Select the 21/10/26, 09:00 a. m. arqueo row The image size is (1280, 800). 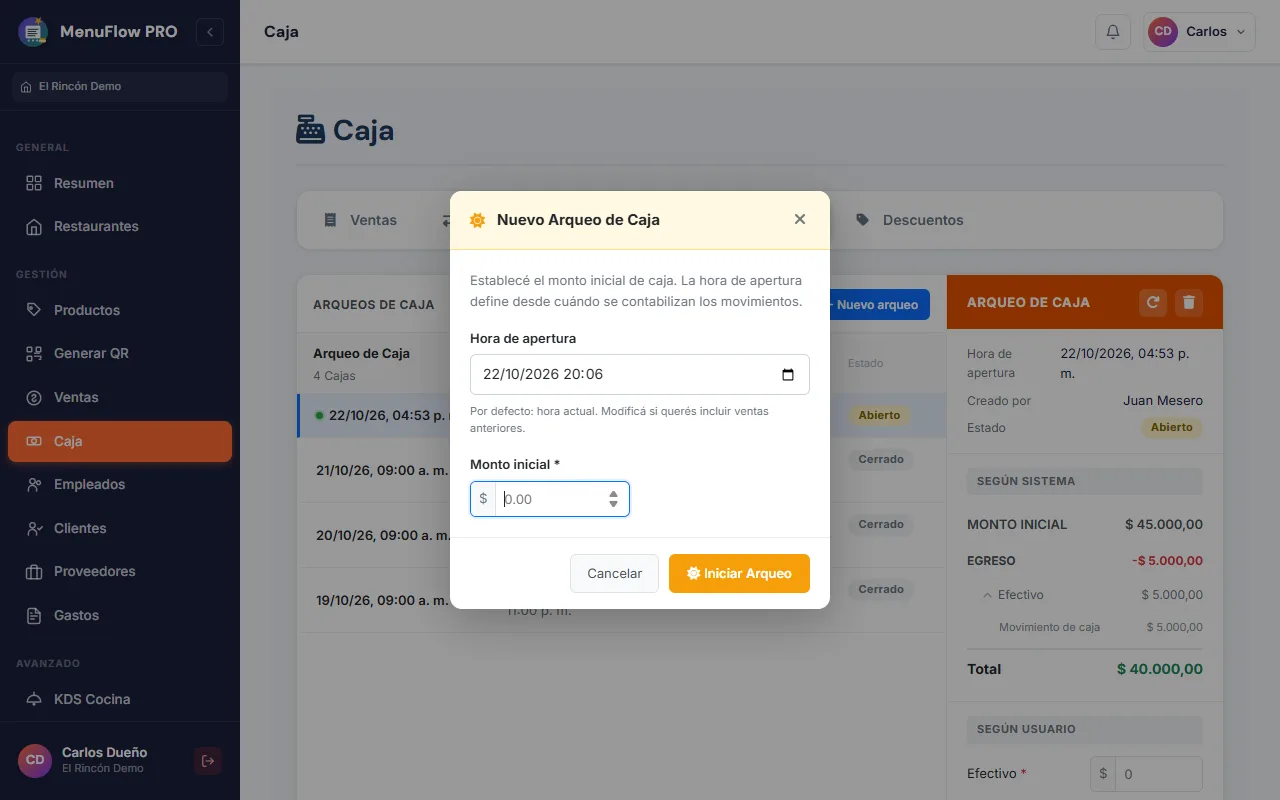(622, 470)
